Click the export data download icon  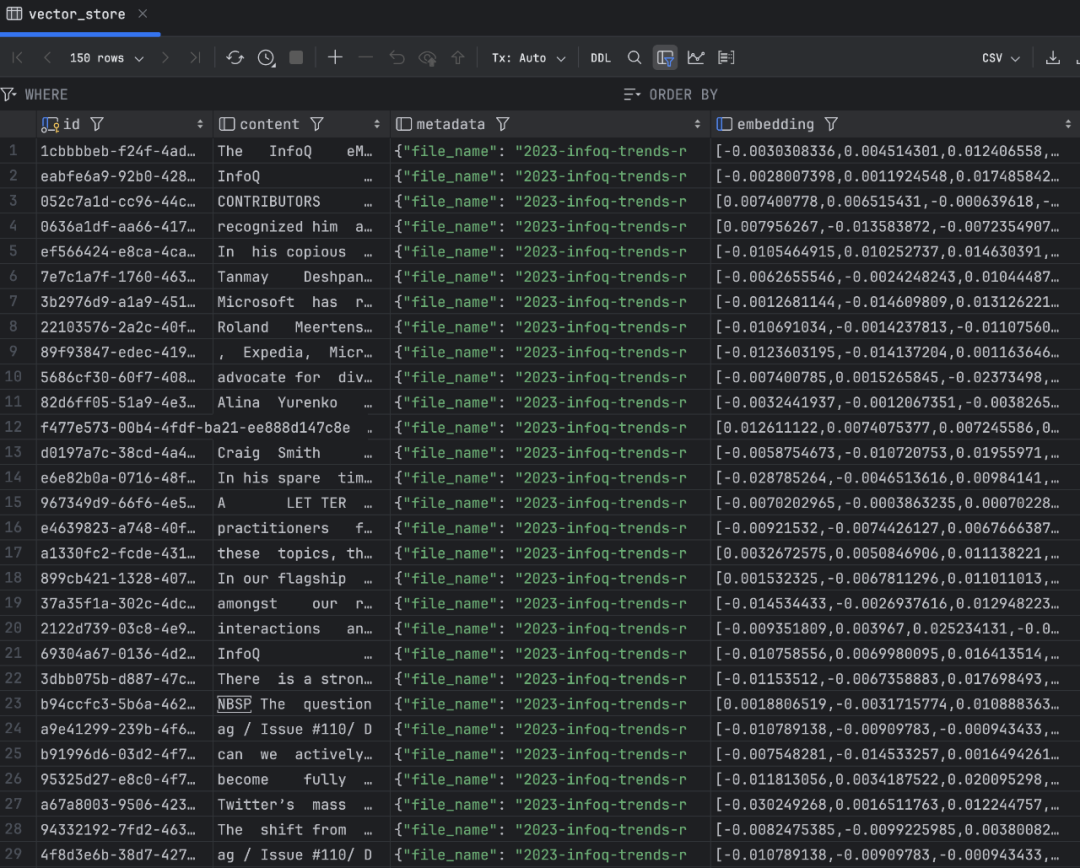click(1052, 58)
